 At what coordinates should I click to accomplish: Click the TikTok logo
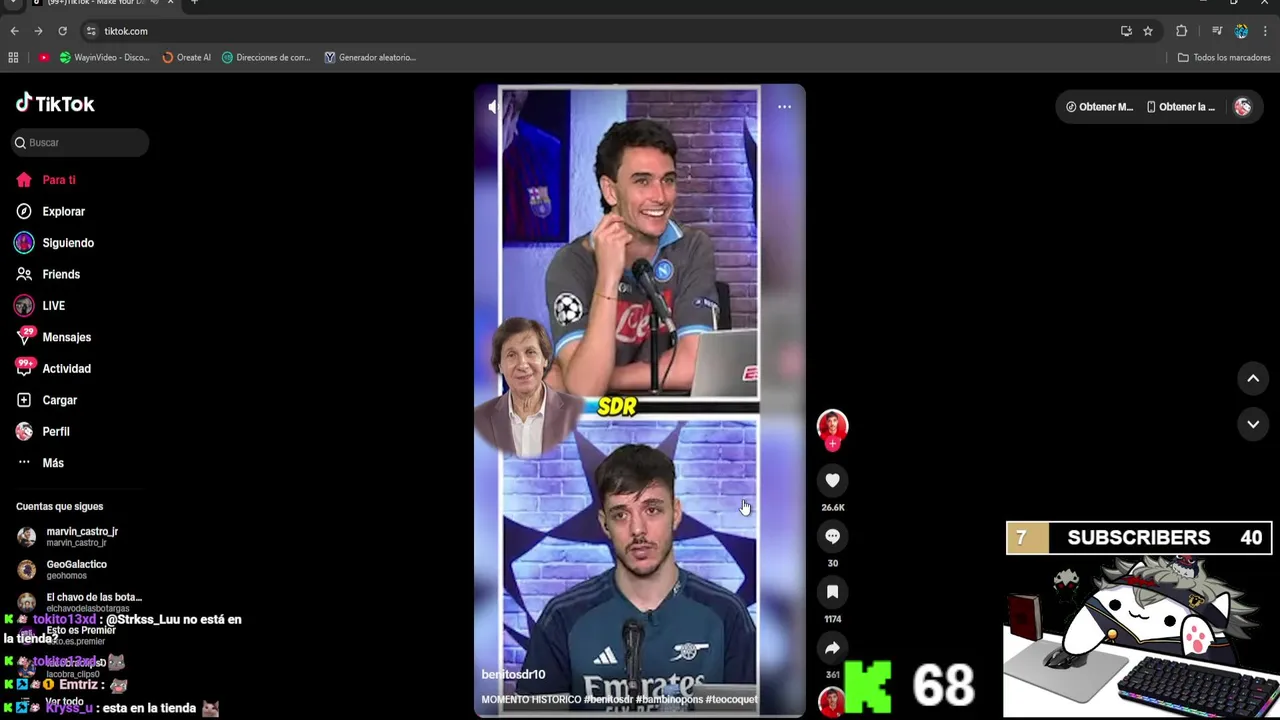tap(55, 103)
